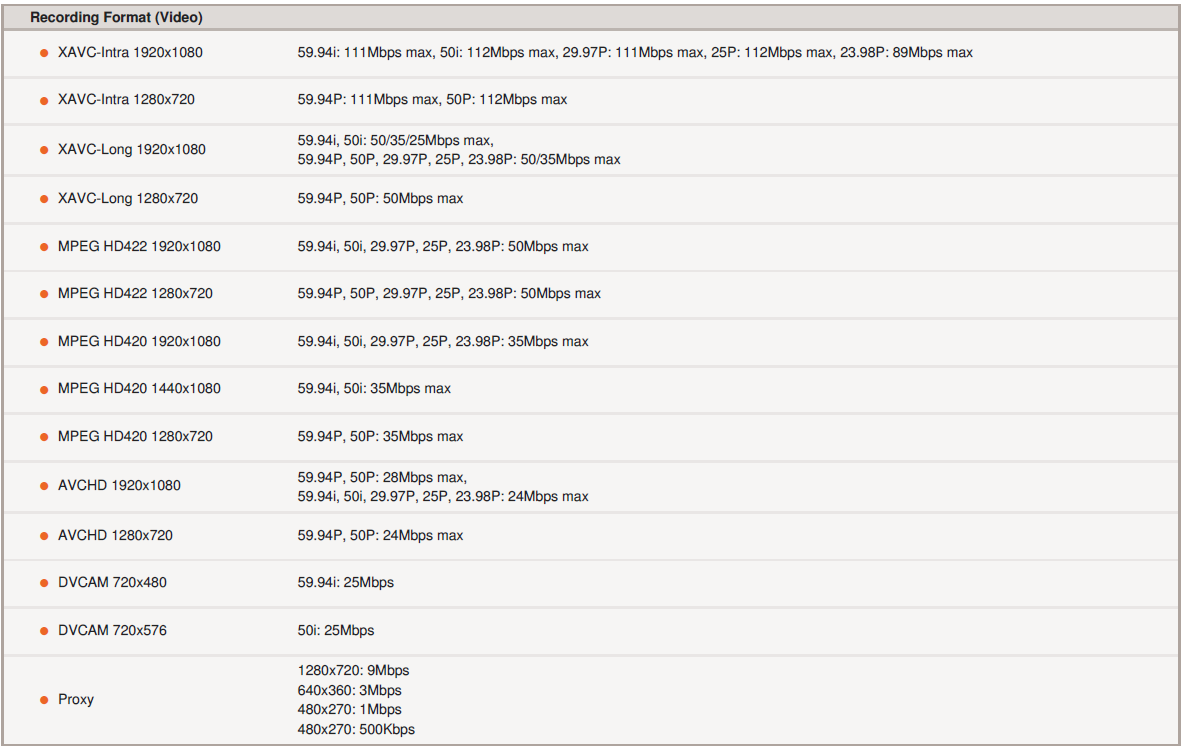Click the Proxy value '1280x720: 9Mbps'
This screenshot has width=1184, height=749.
pos(353,670)
